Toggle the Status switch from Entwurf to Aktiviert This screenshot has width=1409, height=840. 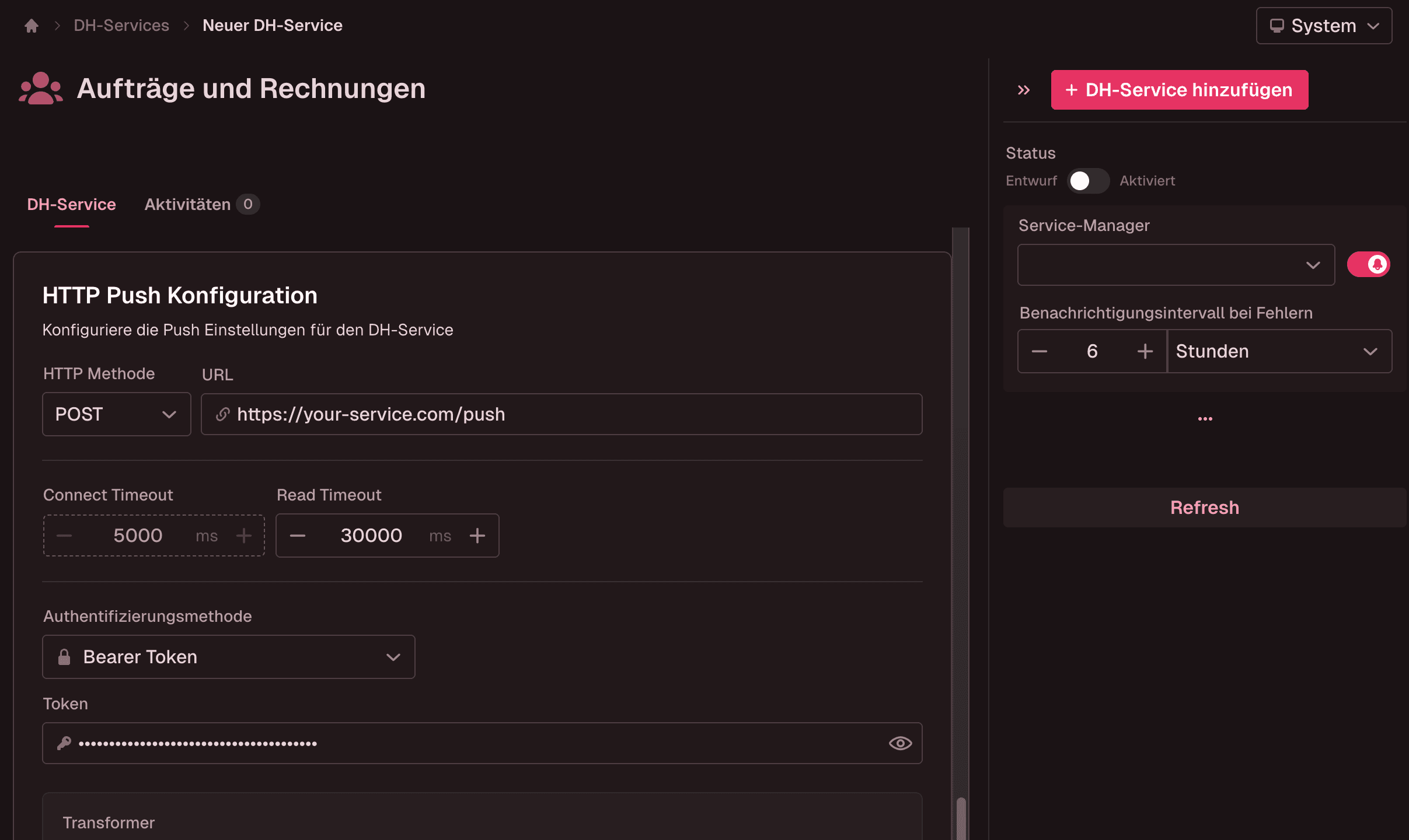[x=1088, y=181]
